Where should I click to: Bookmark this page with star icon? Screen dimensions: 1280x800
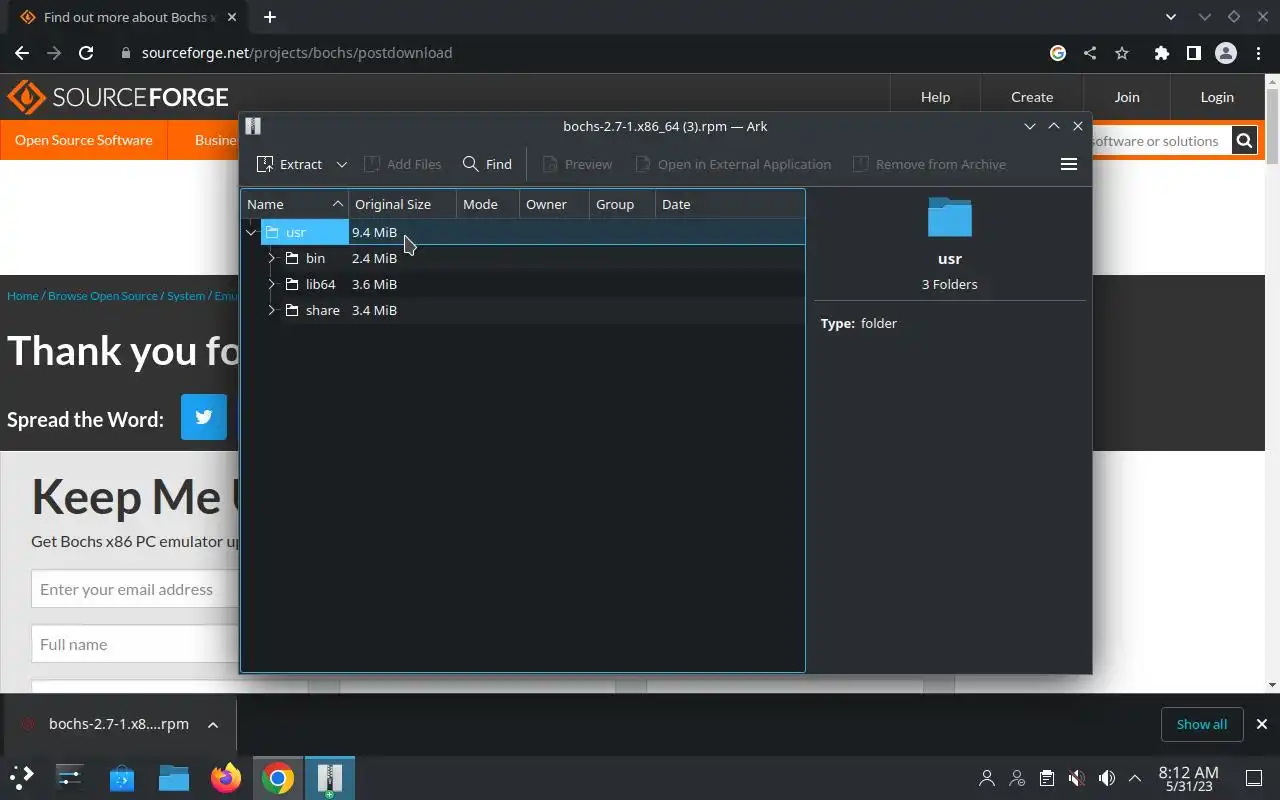[1122, 53]
